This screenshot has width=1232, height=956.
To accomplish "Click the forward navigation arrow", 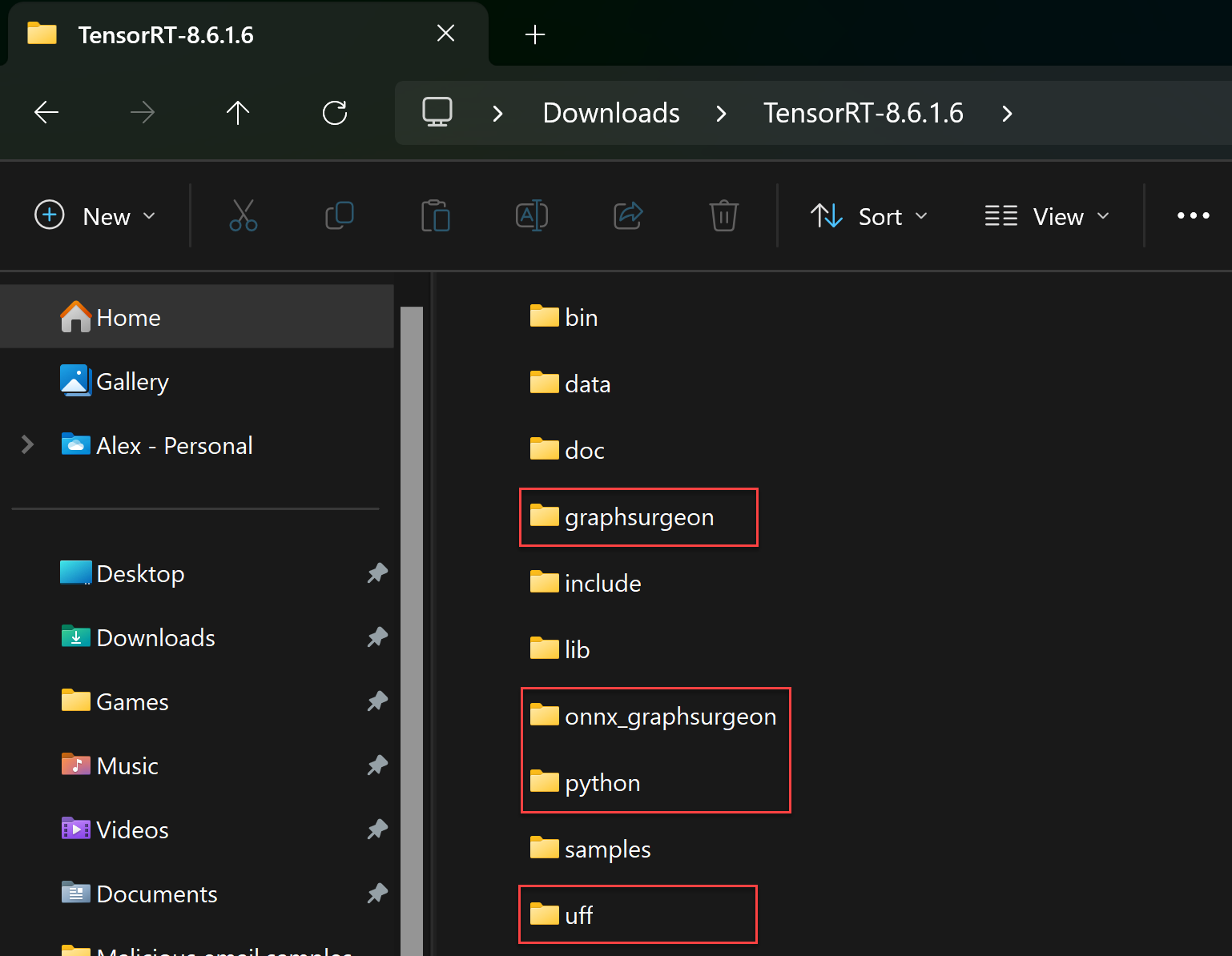I will pos(143,113).
